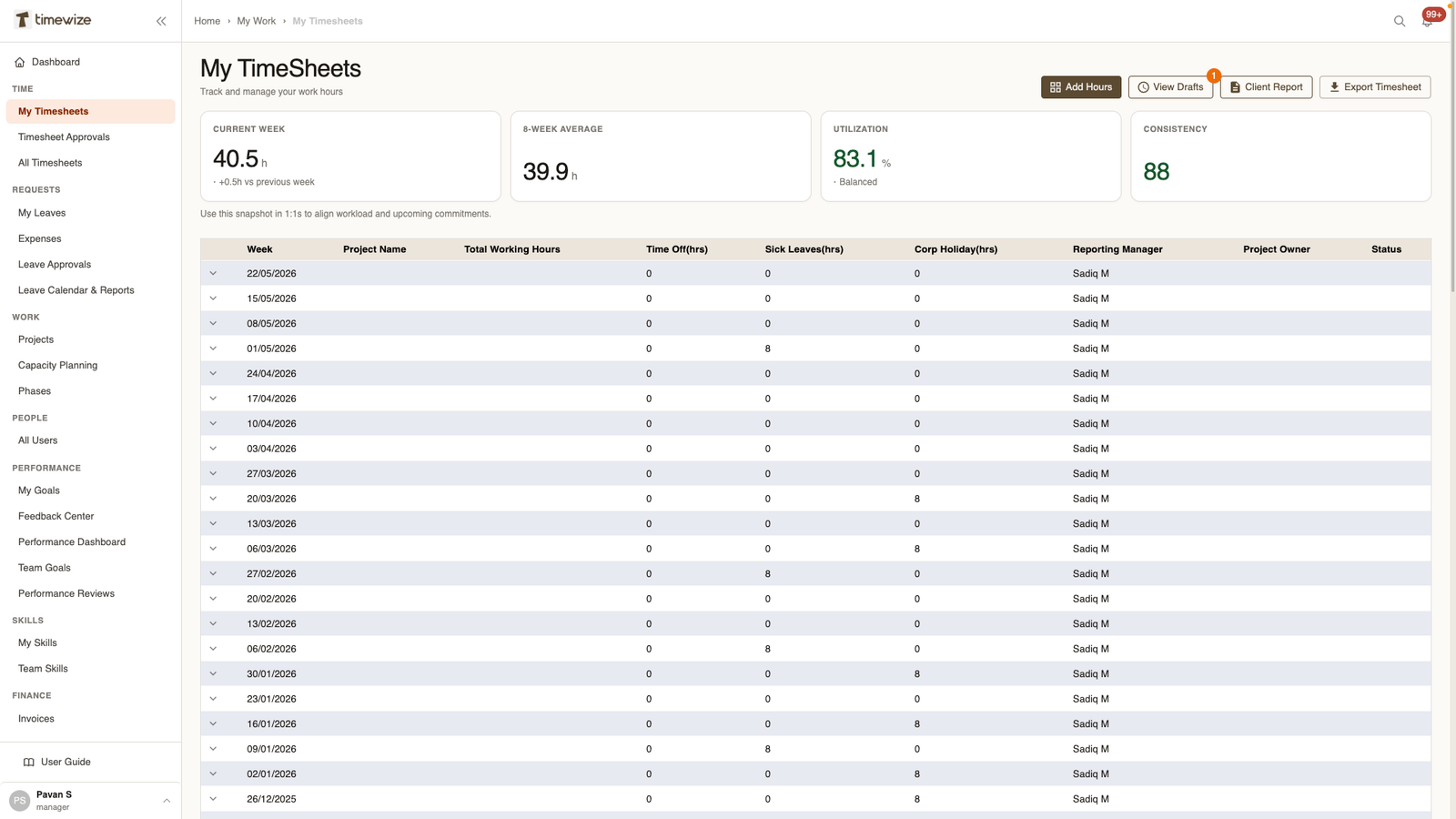Expand the 20/03/2026 week row
Image resolution: width=1456 pixels, height=819 pixels.
point(213,499)
